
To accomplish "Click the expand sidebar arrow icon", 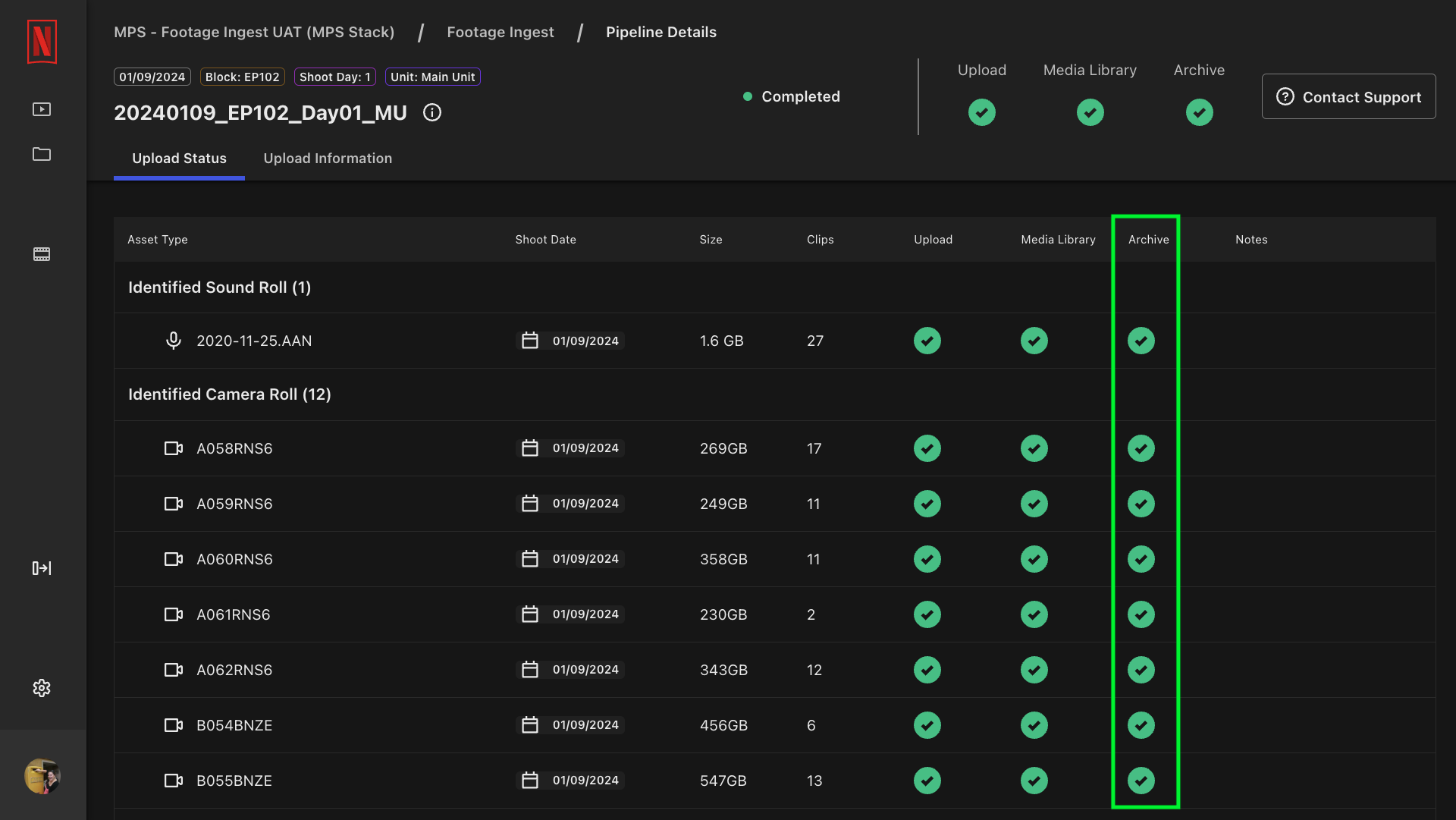I will [x=42, y=568].
